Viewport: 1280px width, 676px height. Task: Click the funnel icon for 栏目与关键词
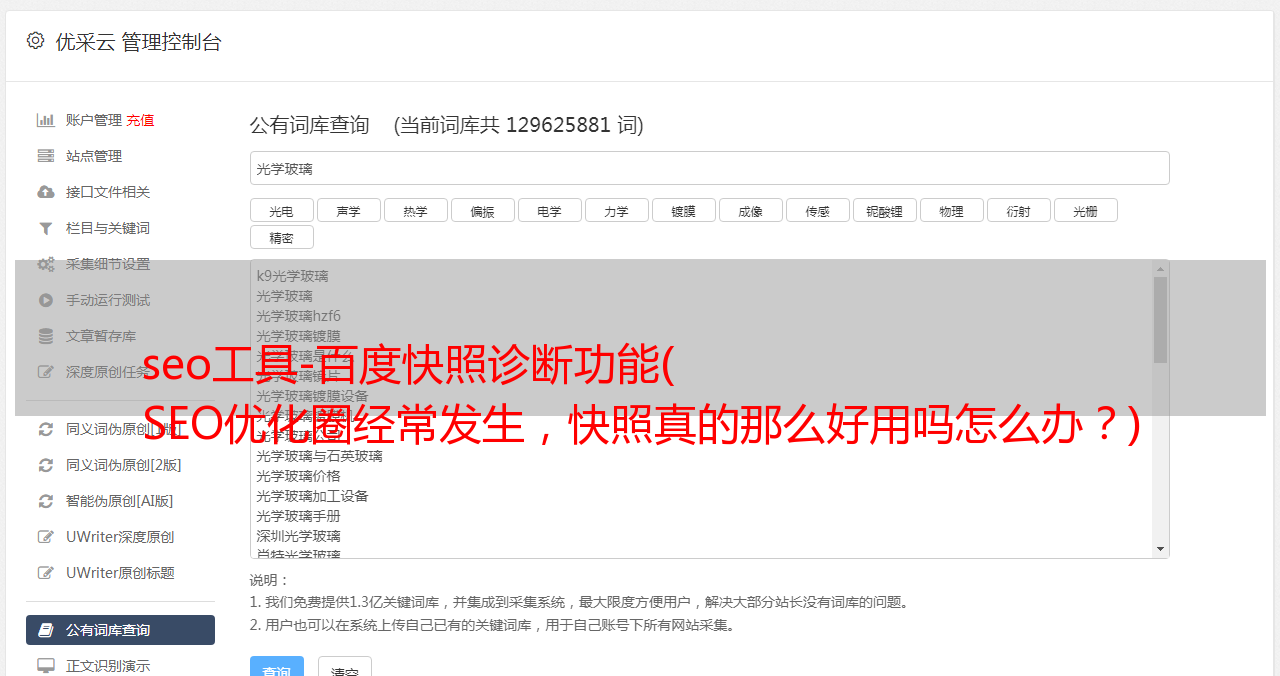[x=46, y=228]
